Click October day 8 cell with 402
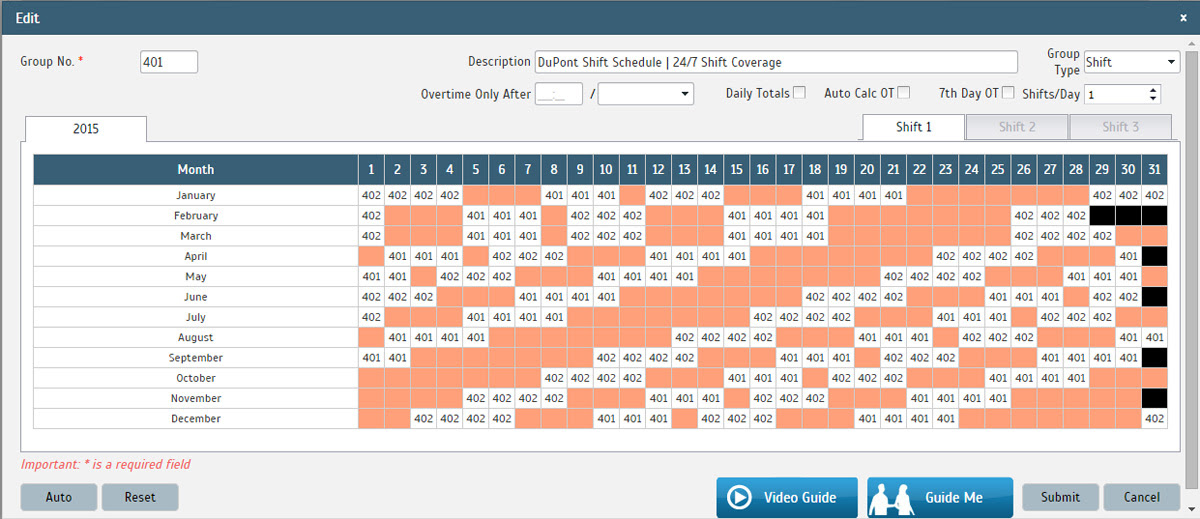Screen dimensions: 1200x519 [554, 378]
